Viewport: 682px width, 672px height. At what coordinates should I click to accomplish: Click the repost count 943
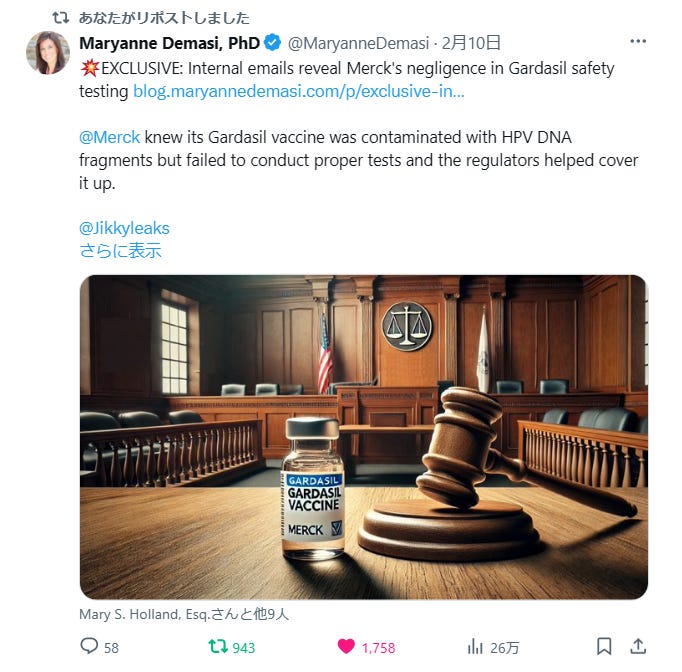(244, 648)
